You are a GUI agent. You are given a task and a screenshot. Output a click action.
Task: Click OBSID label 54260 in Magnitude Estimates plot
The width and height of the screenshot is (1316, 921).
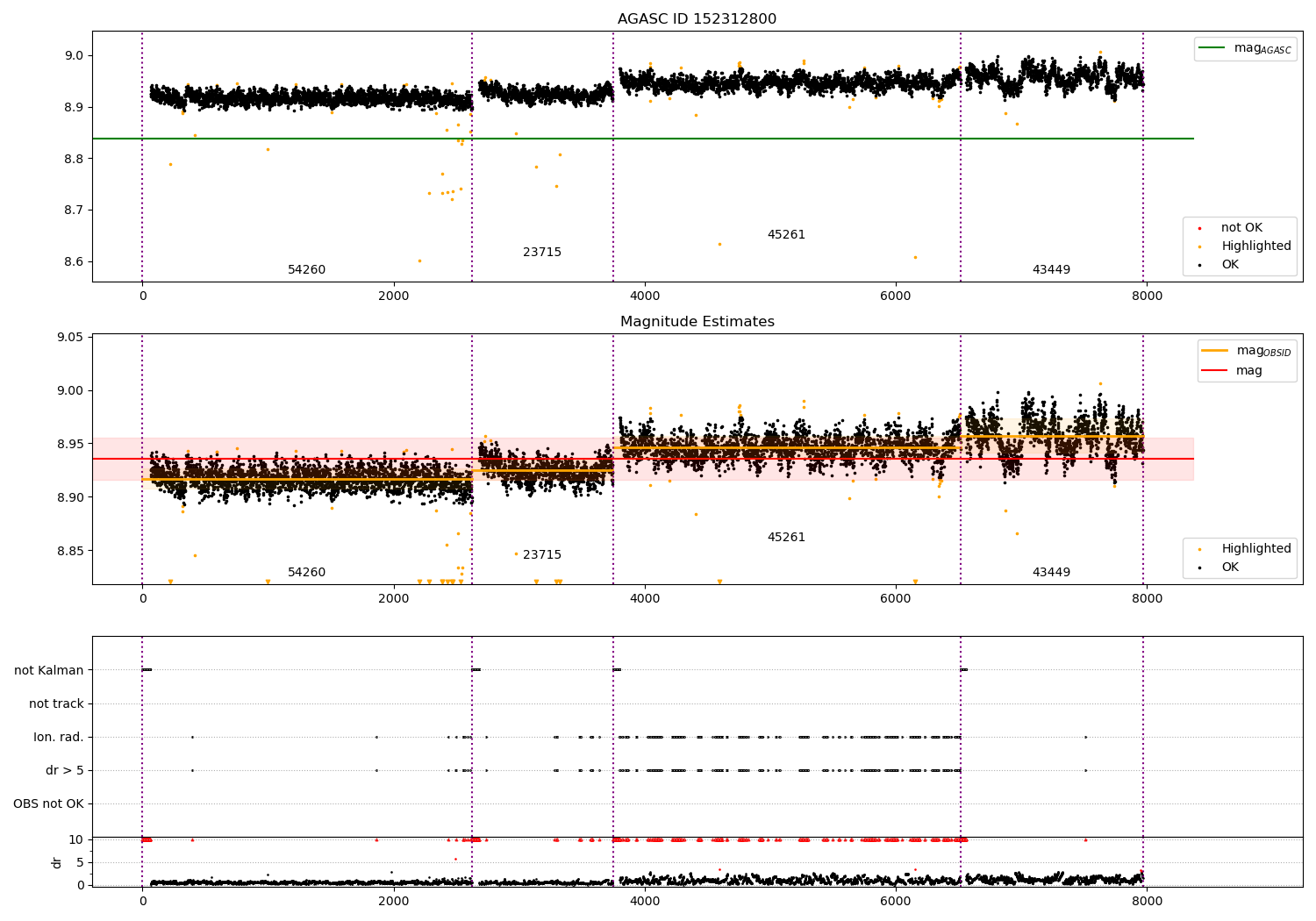tap(306, 573)
